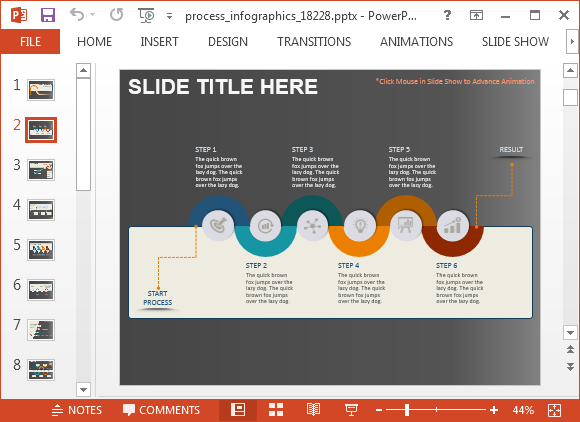Screen dimensions: 580x422
Task: Open the TRANSITIONS tab
Action: (x=314, y=41)
